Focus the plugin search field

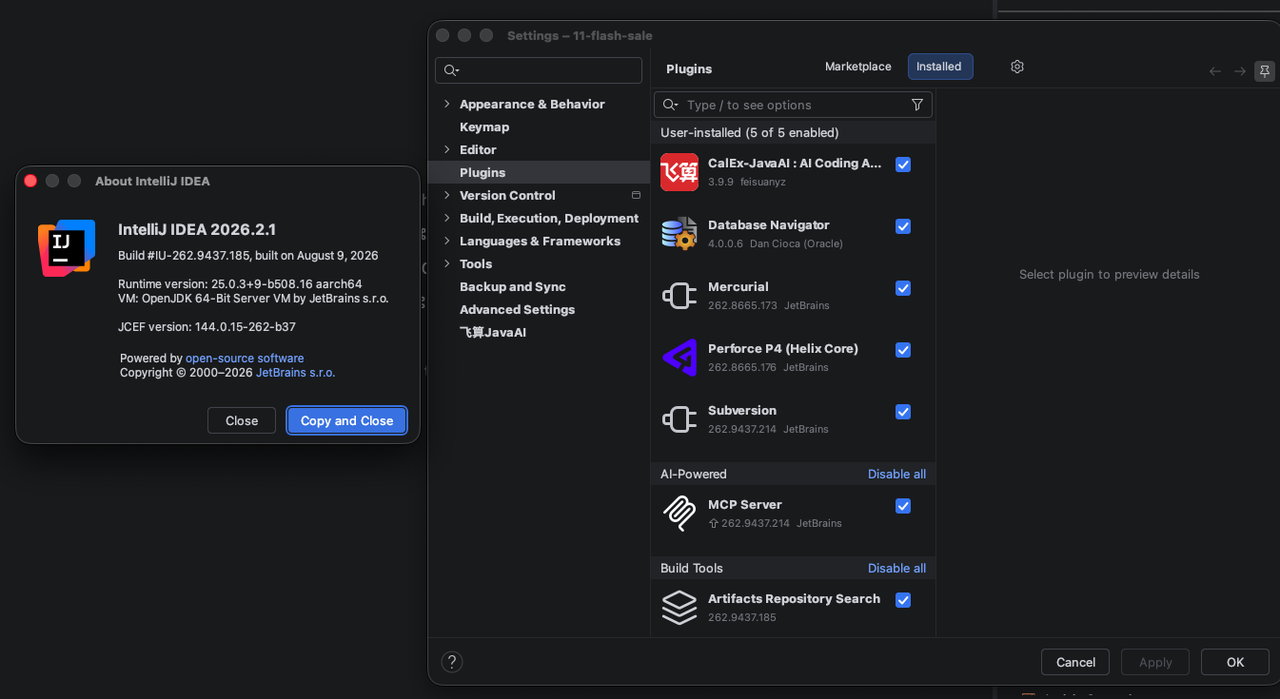coord(793,105)
